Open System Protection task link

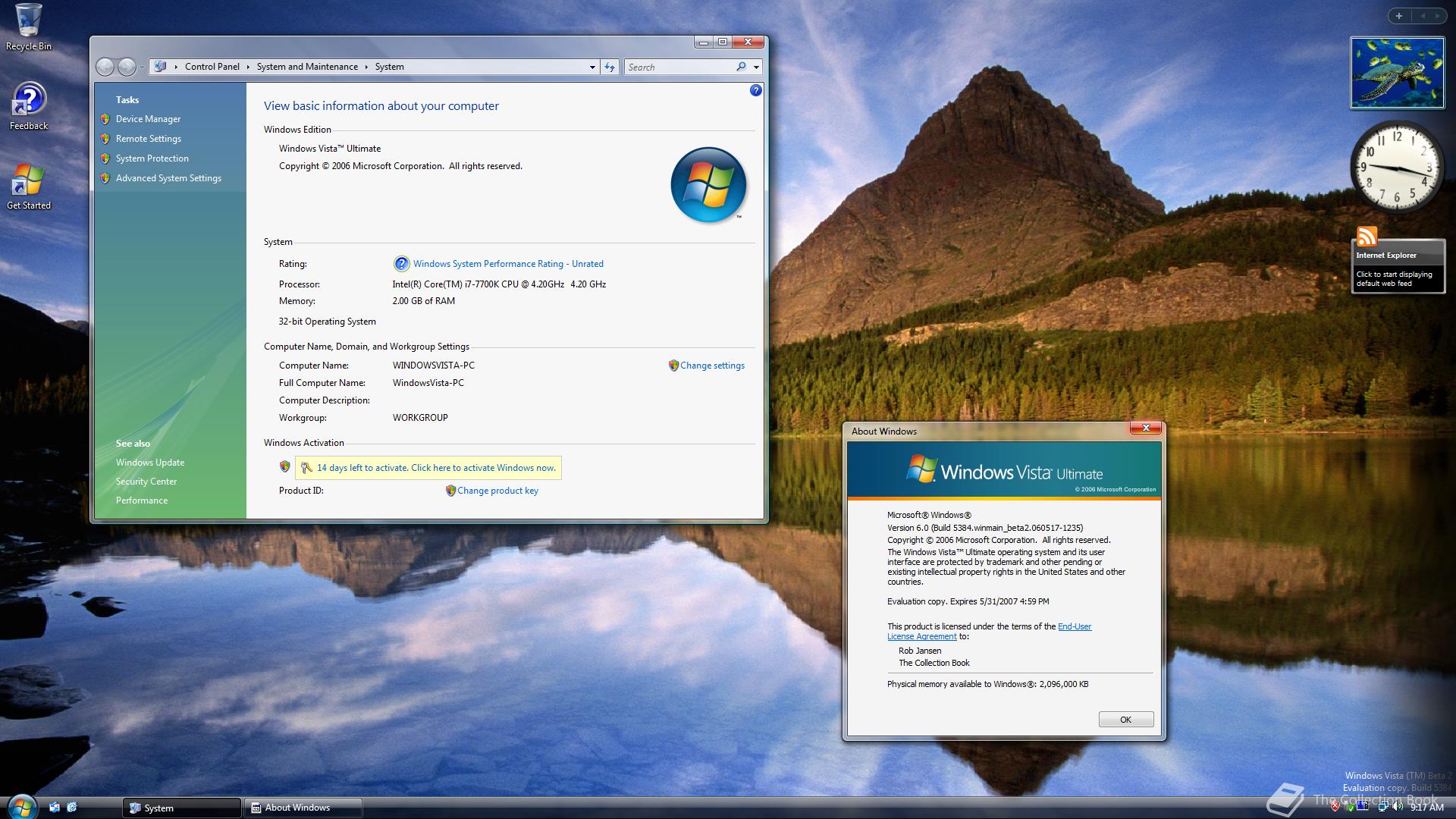pos(152,158)
